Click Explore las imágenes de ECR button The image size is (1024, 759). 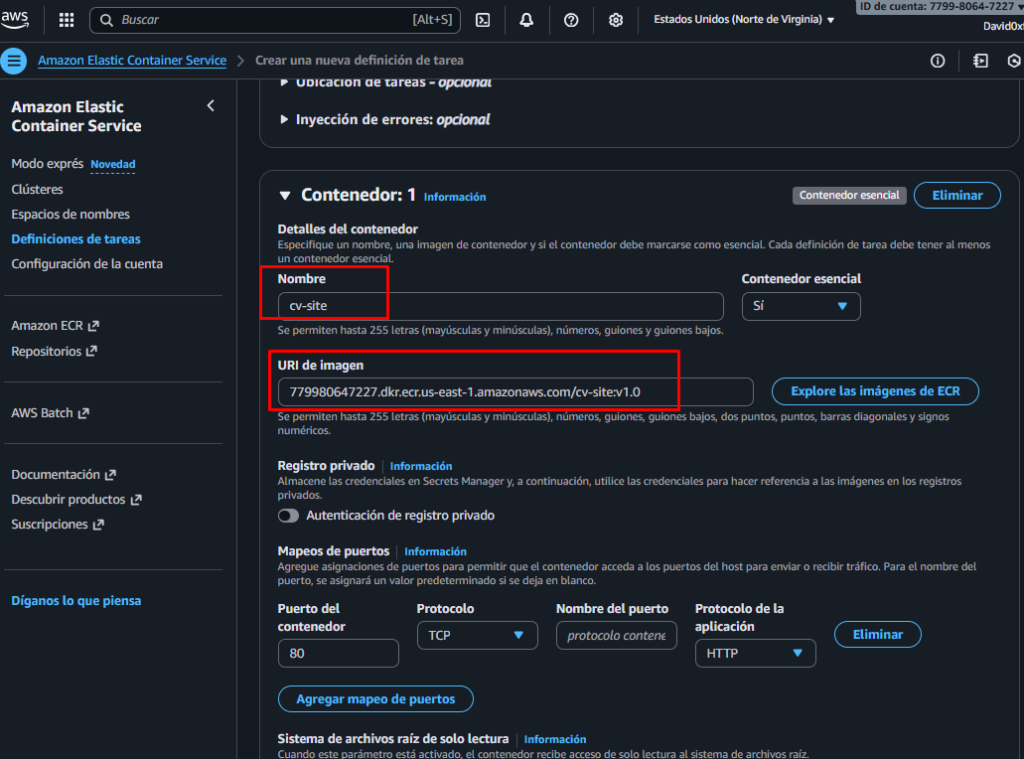pos(874,391)
